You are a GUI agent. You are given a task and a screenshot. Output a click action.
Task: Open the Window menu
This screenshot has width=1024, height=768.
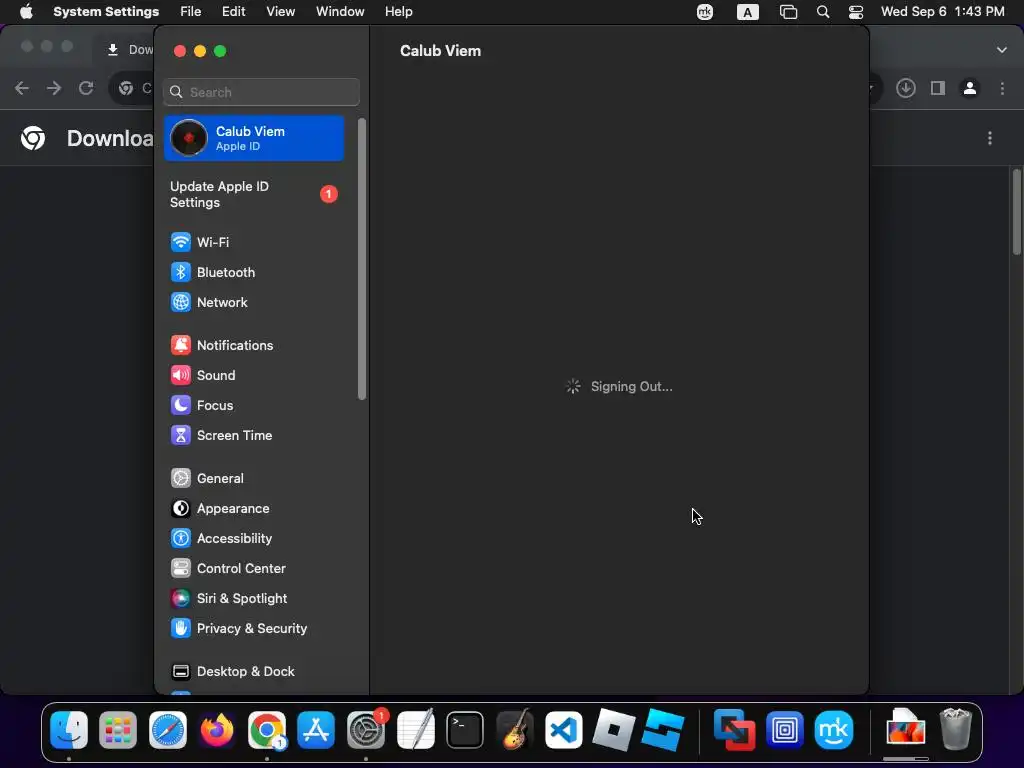click(x=340, y=12)
